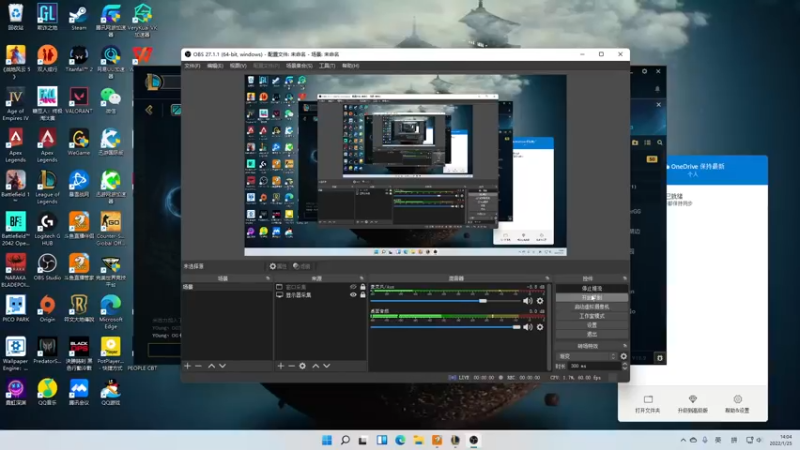Viewport: 800px width, 450px height.
Task: Click the Stop Streaming button in Controls
Action: tap(592, 289)
